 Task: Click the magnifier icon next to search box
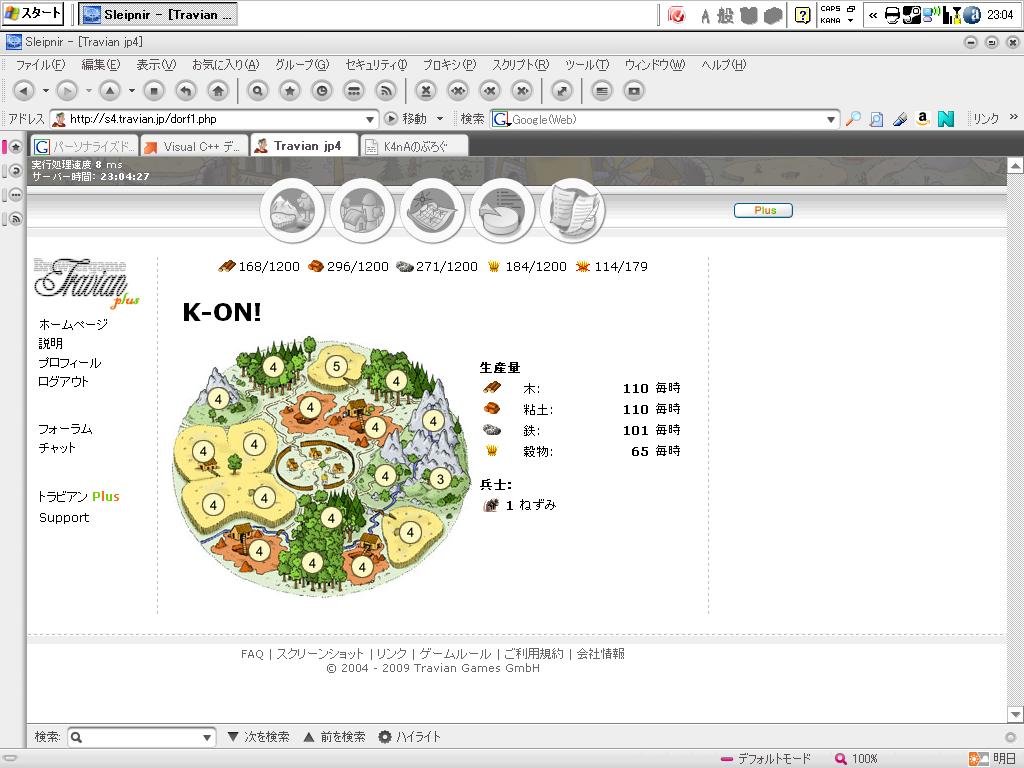coord(853,119)
